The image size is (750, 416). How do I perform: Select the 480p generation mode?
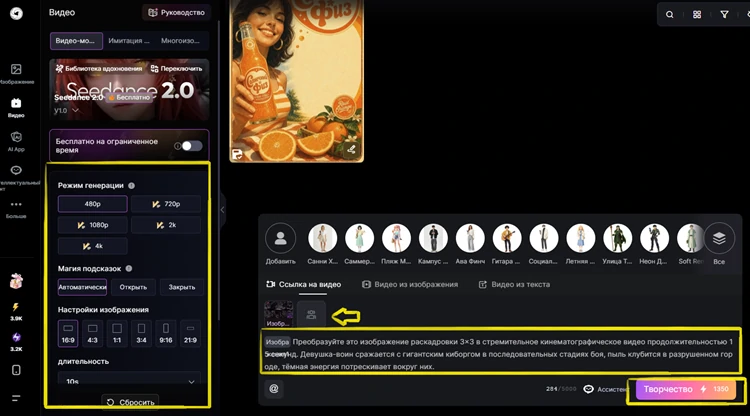click(93, 204)
